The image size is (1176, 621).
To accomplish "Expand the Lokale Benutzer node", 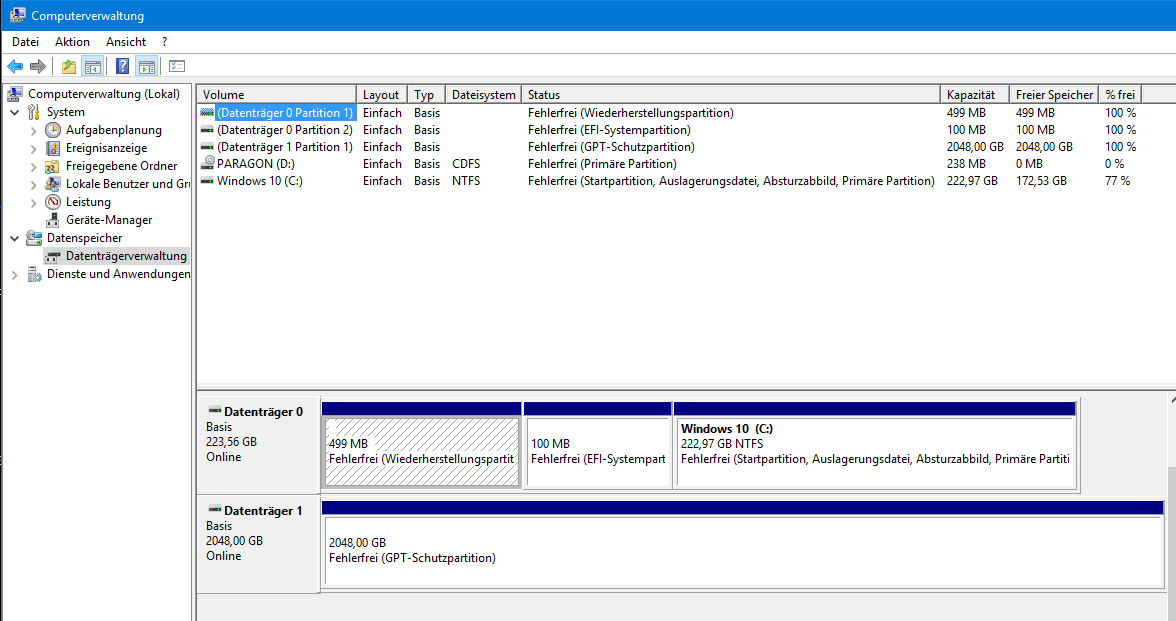I will click(34, 184).
